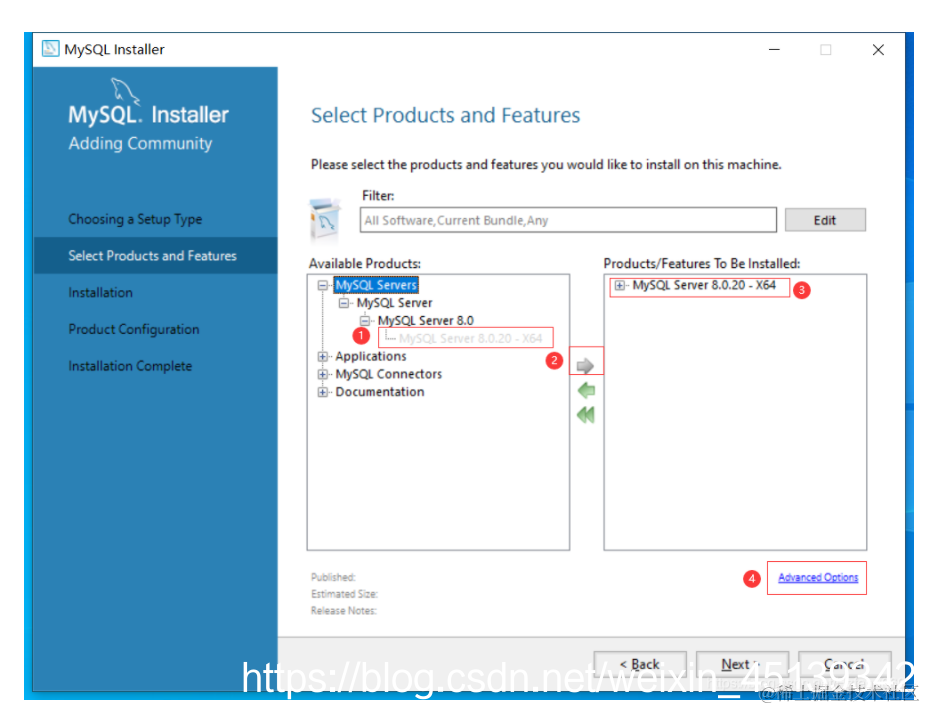Collapse the MySQL Server 8.0 node
The image size is (926, 710).
(x=365, y=321)
